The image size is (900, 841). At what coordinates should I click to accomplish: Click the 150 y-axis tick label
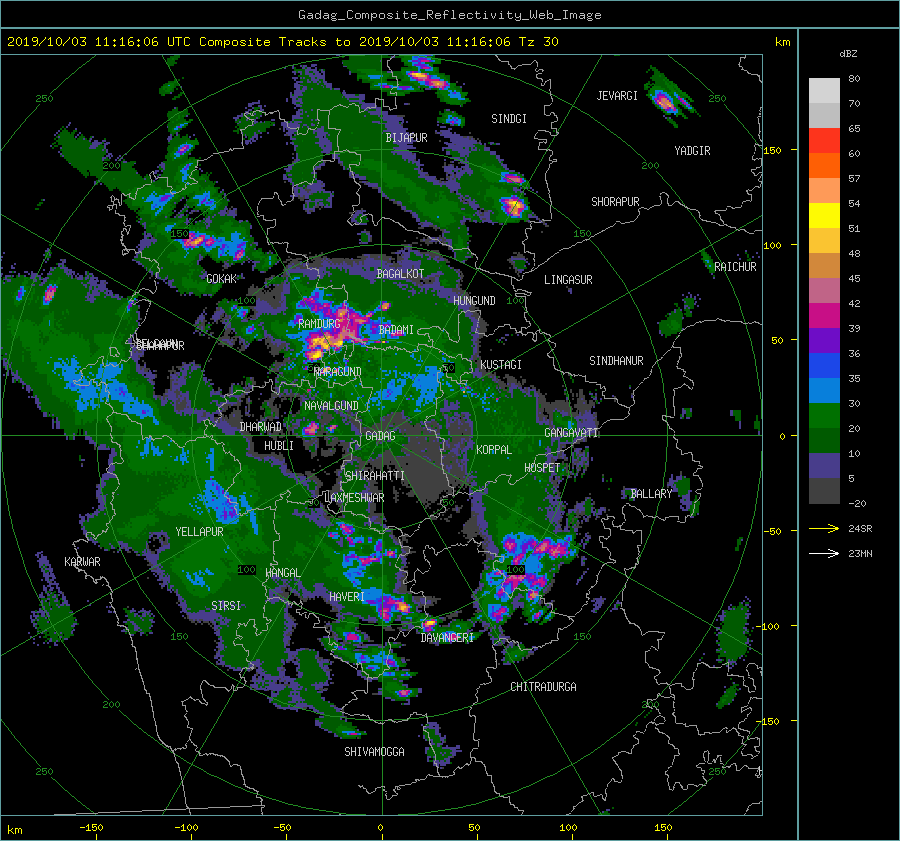click(772, 150)
